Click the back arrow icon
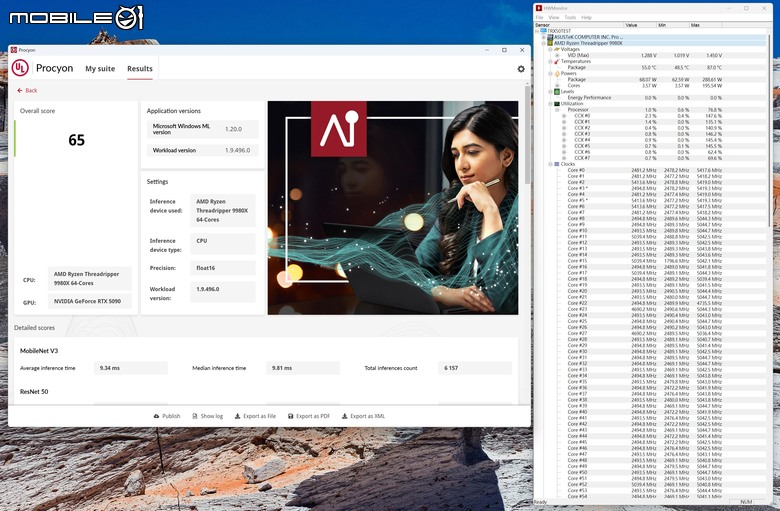The width and height of the screenshot is (780, 511). pyautogui.click(x=20, y=91)
